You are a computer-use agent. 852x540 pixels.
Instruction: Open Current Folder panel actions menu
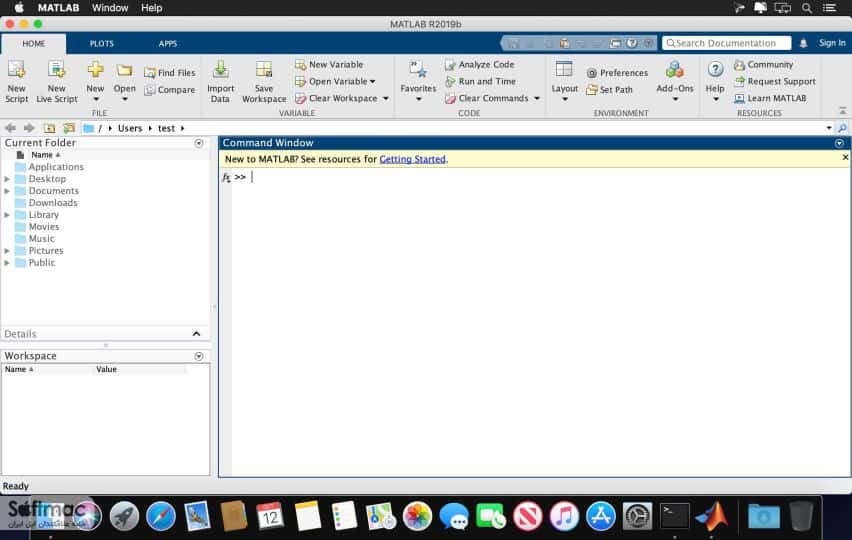[x=199, y=143]
